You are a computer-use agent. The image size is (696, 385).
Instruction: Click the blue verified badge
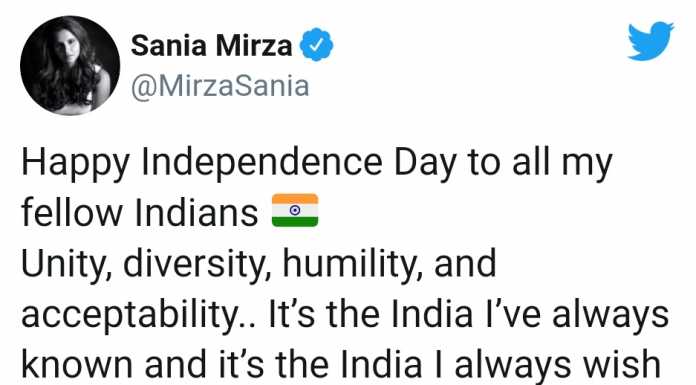click(x=316, y=44)
